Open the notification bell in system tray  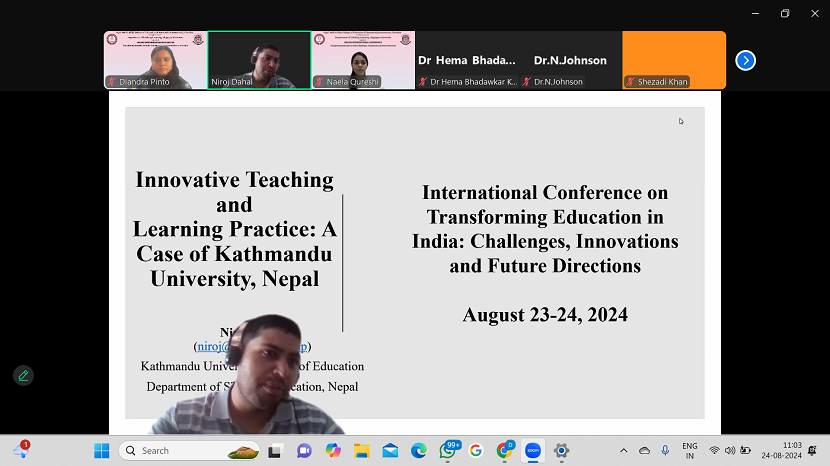coord(813,451)
